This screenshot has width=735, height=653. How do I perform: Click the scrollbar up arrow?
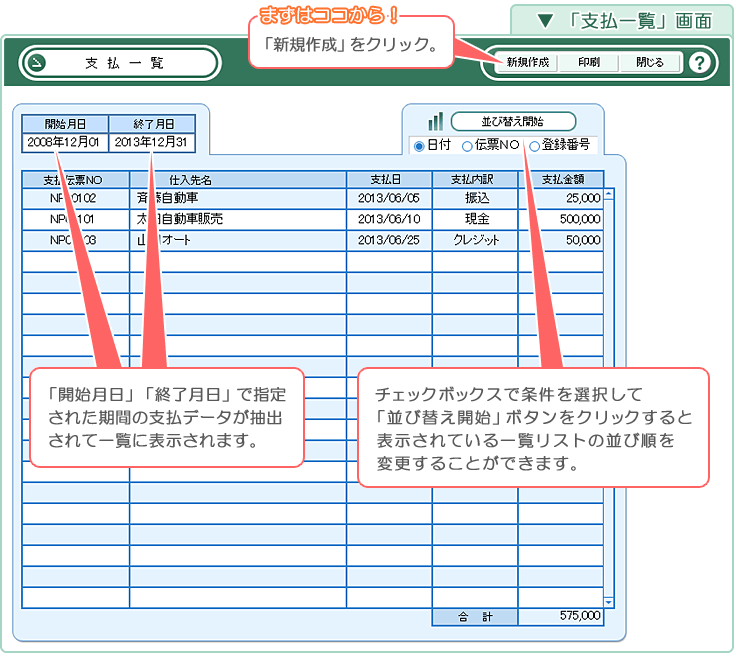pos(608,194)
